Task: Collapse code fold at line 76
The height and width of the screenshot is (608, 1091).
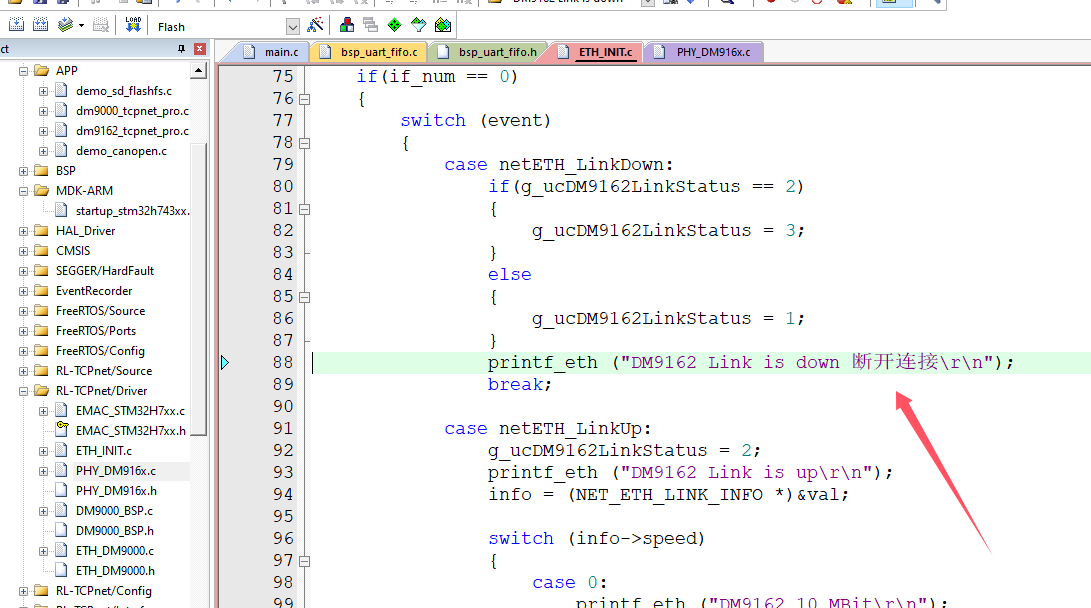Action: (x=304, y=99)
